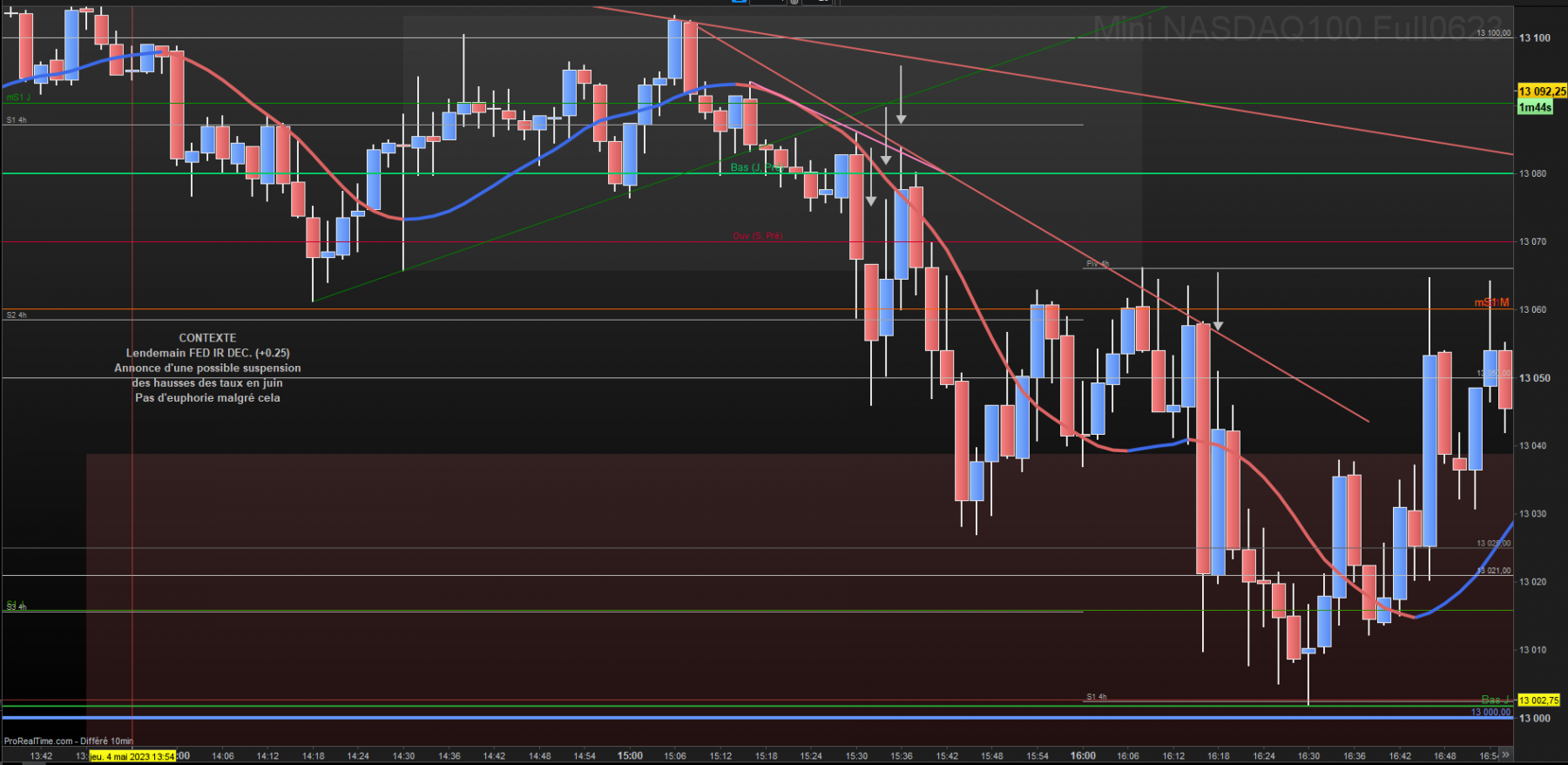Click the ProRealTime.com - Différé 10min notice
This screenshot has height=765, width=1568.
[x=69, y=741]
